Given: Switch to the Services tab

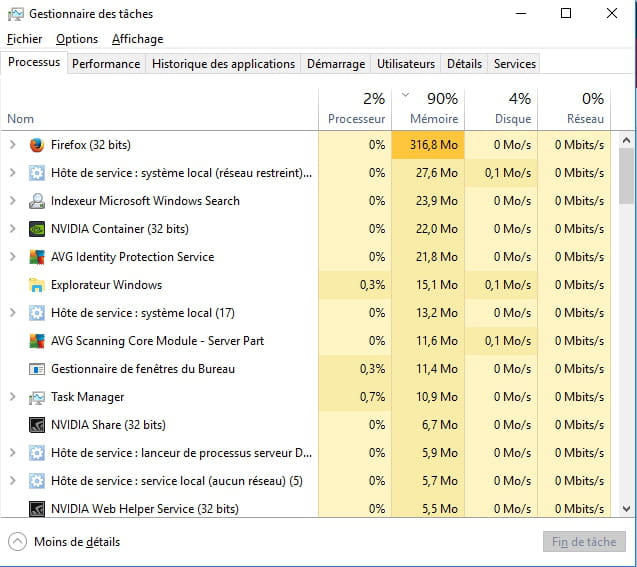Looking at the screenshot, I should coord(514,64).
